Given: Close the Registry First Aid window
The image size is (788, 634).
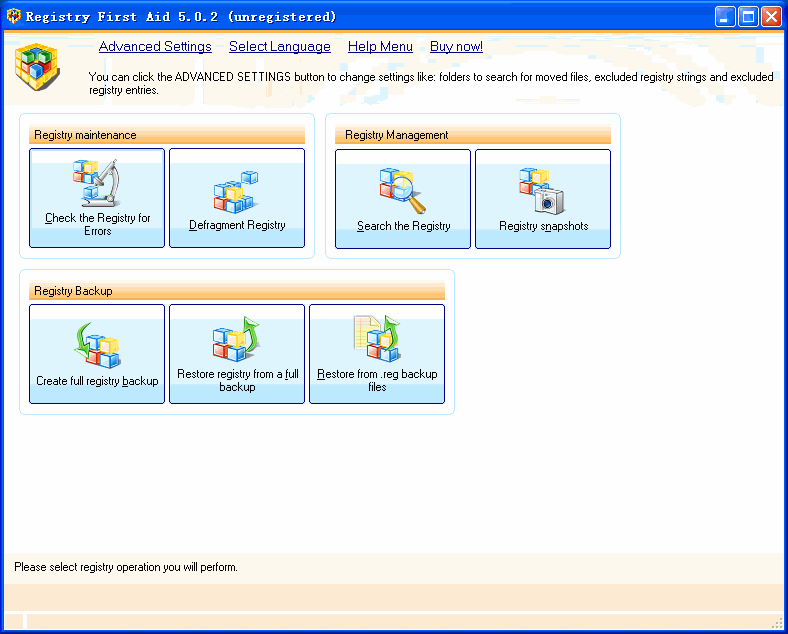Looking at the screenshot, I should pyautogui.click(x=771, y=17).
